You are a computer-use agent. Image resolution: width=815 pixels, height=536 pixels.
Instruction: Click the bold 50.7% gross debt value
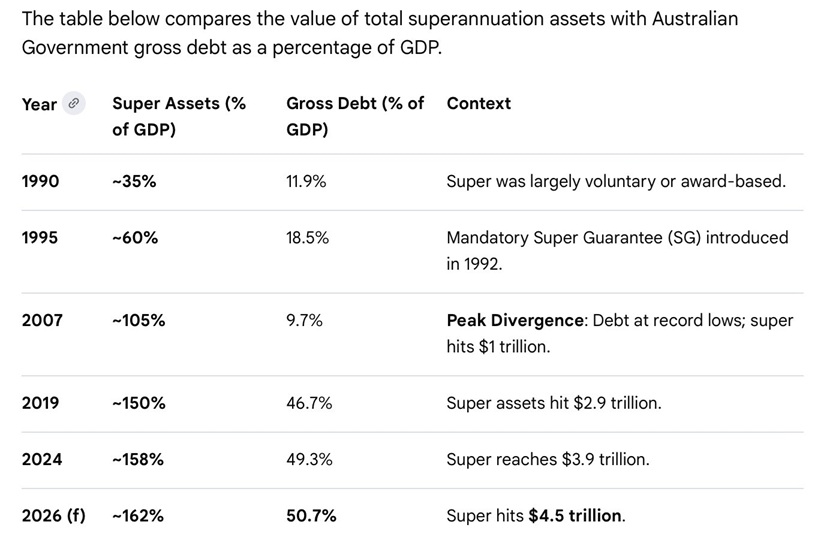[x=311, y=516]
